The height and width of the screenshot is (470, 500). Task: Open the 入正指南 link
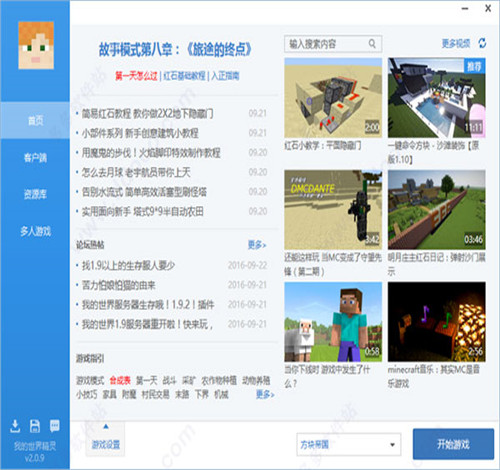tap(225, 76)
